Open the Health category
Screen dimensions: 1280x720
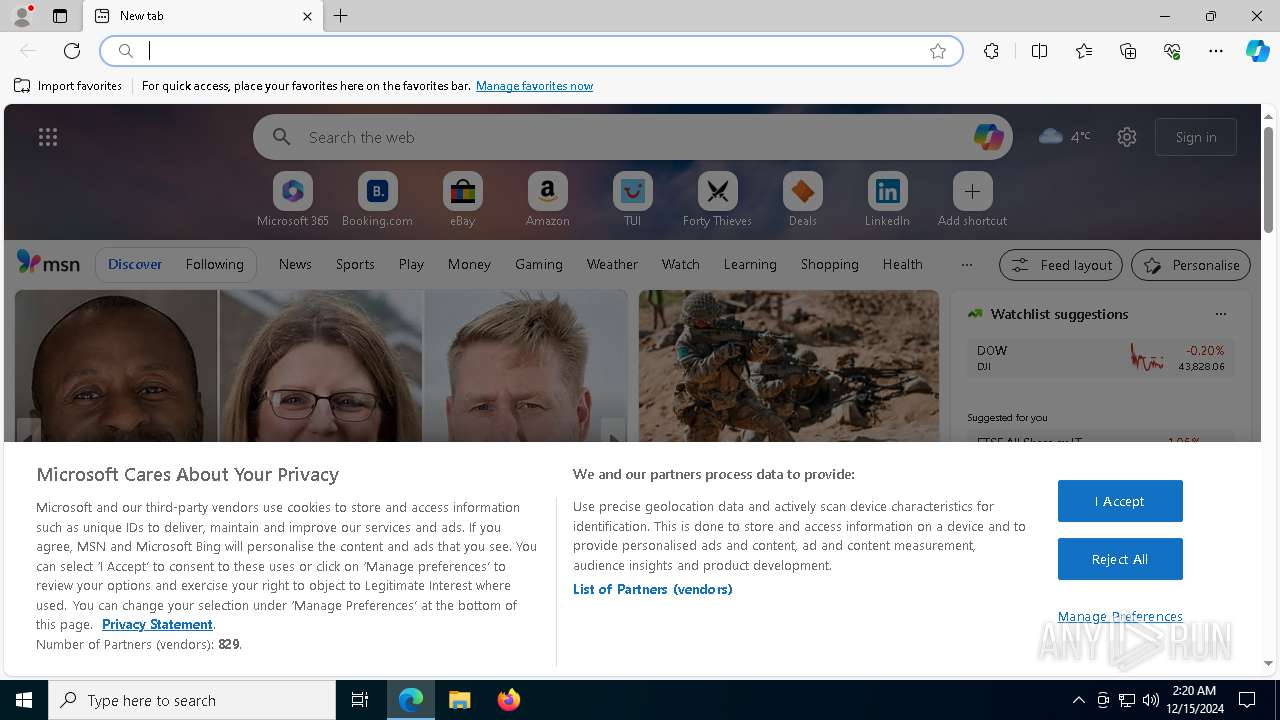(903, 264)
